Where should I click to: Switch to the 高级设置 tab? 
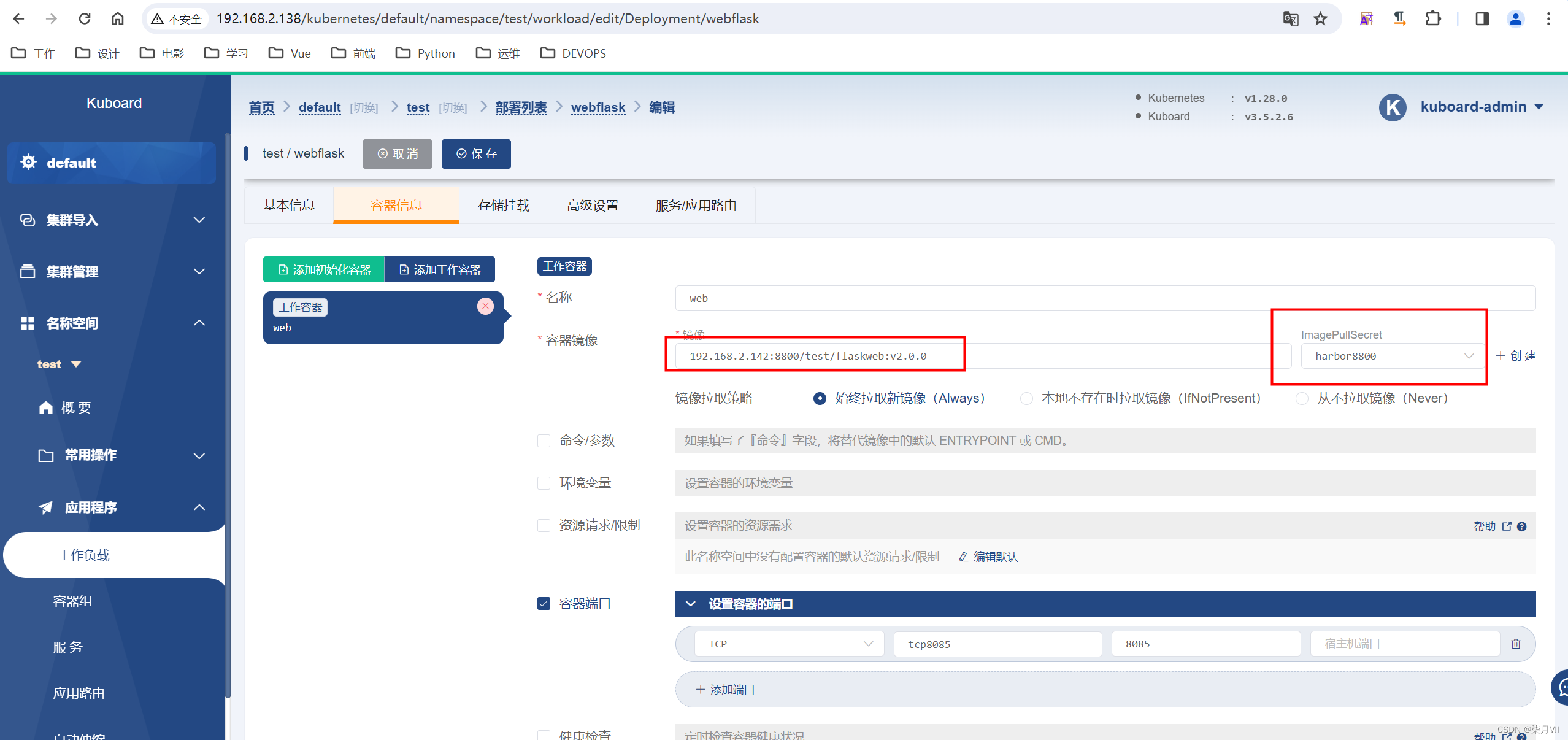point(593,206)
